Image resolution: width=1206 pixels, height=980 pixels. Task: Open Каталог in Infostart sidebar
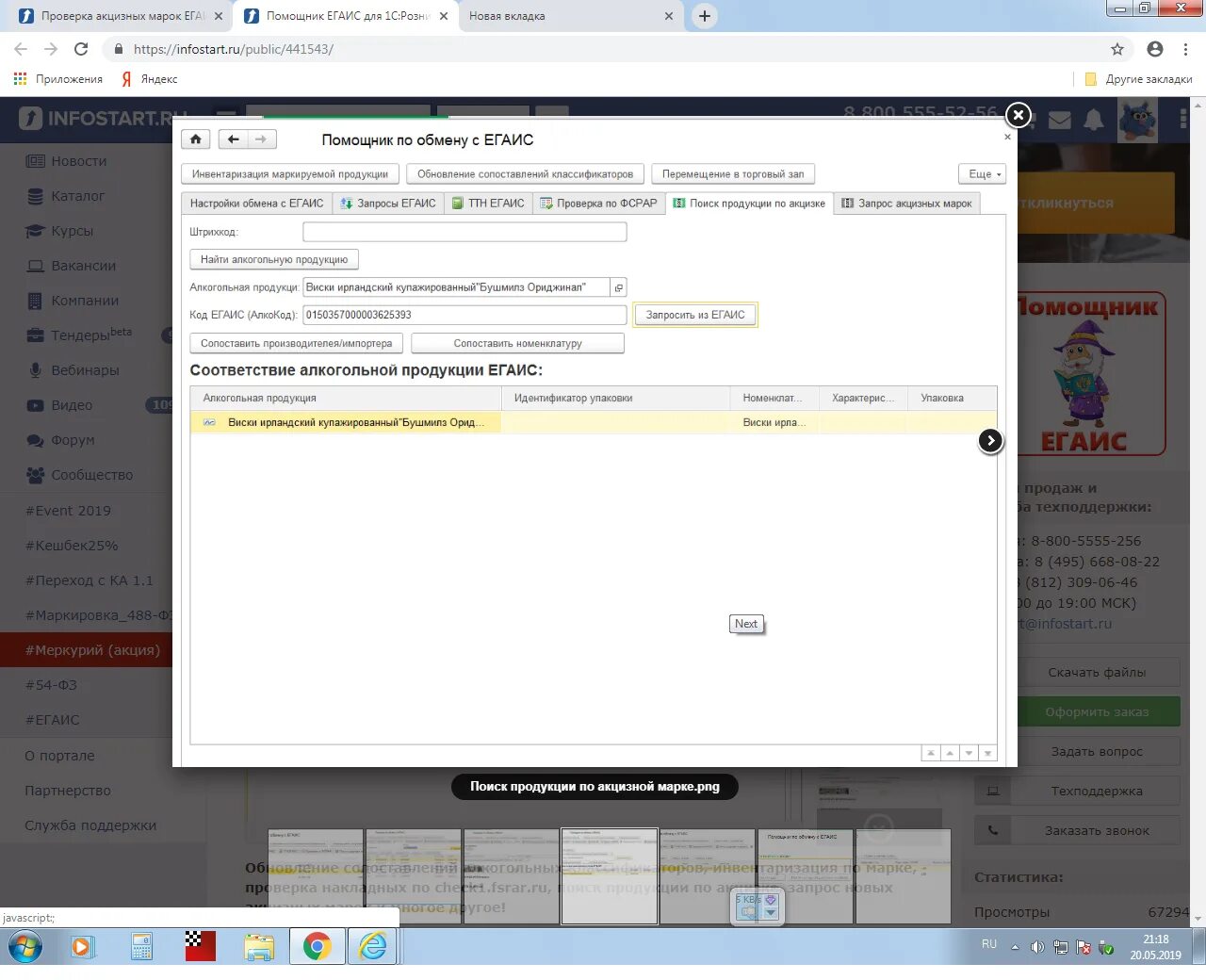(77, 196)
